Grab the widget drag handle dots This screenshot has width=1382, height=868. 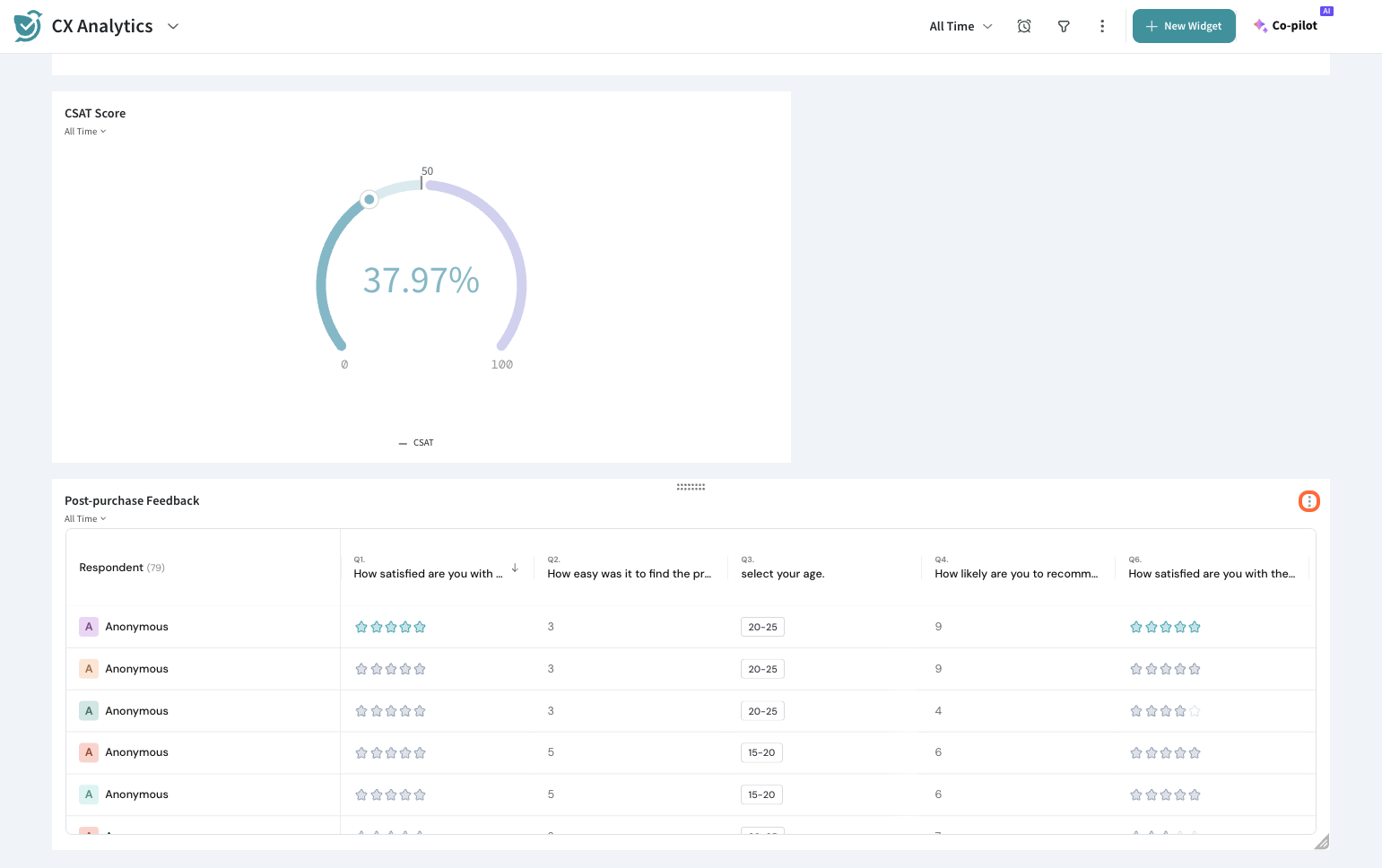[x=691, y=487]
